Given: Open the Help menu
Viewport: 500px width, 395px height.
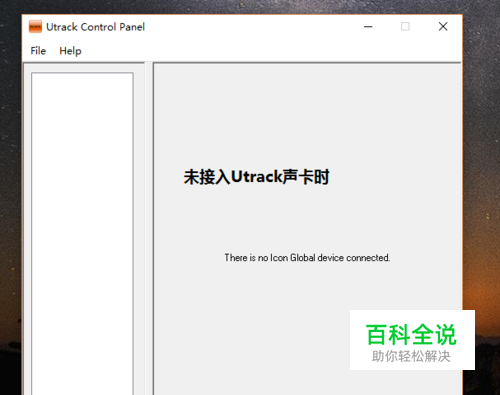Looking at the screenshot, I should [x=70, y=51].
